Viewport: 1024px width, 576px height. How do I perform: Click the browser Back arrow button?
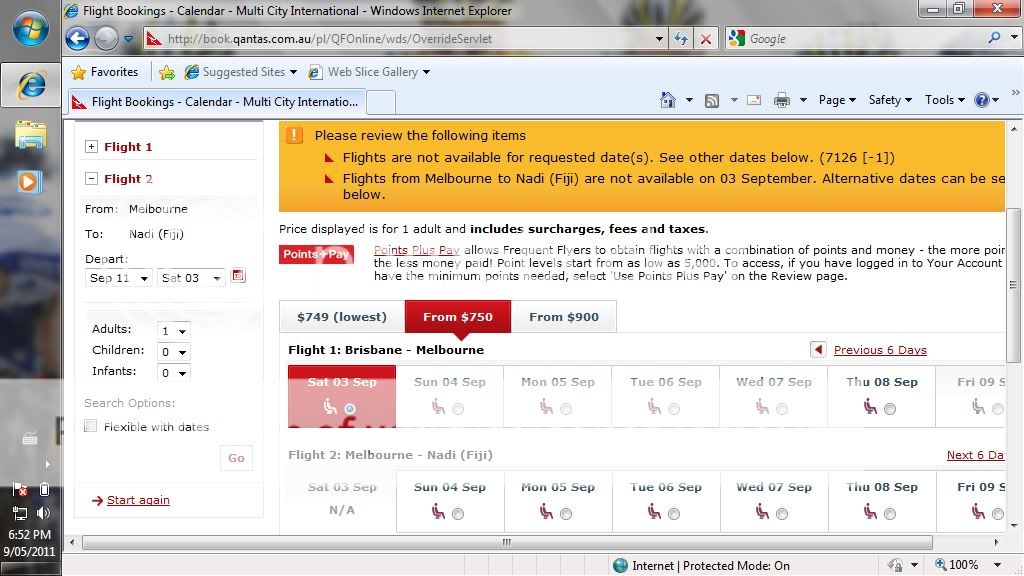tap(77, 39)
